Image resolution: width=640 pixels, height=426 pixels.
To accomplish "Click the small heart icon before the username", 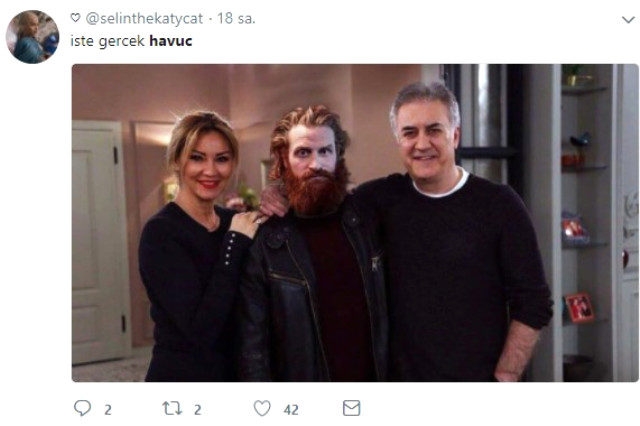I will (76, 18).
